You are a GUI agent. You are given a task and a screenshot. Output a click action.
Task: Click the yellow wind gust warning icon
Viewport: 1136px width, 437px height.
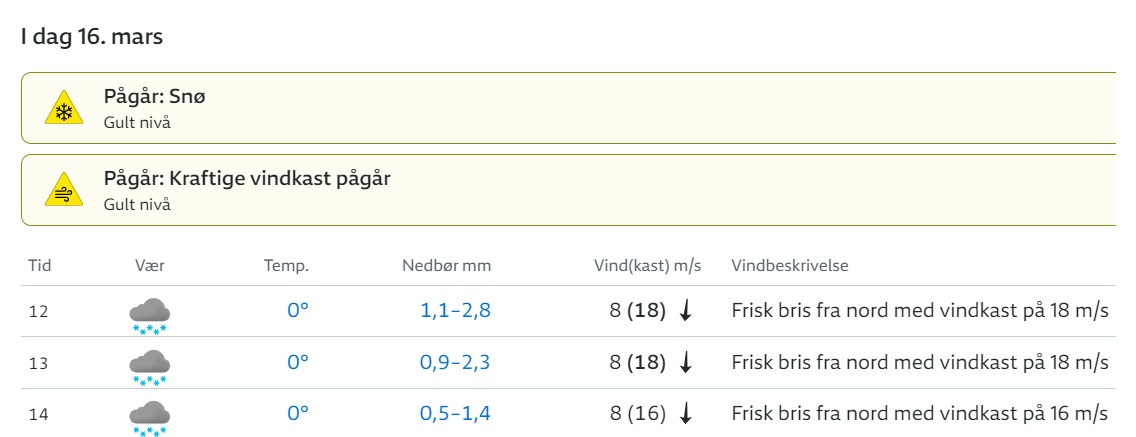tap(64, 190)
